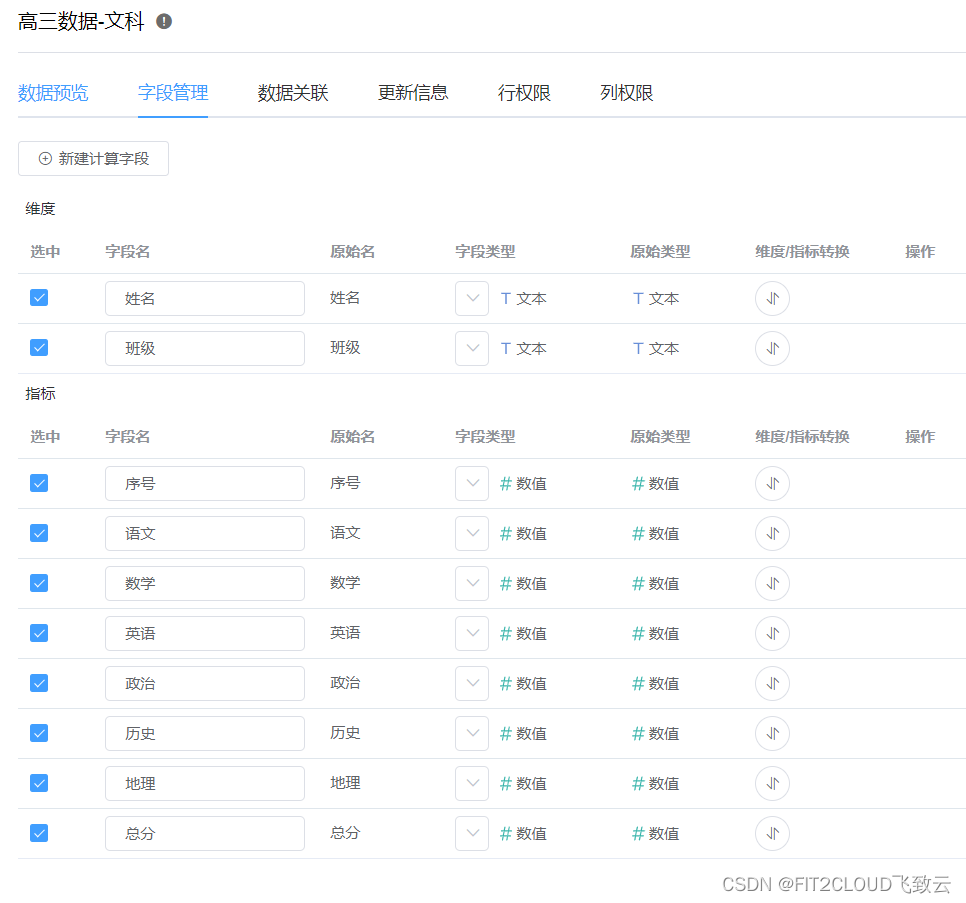
Task: Toggle the 序号 field checkbox
Action: 39,484
